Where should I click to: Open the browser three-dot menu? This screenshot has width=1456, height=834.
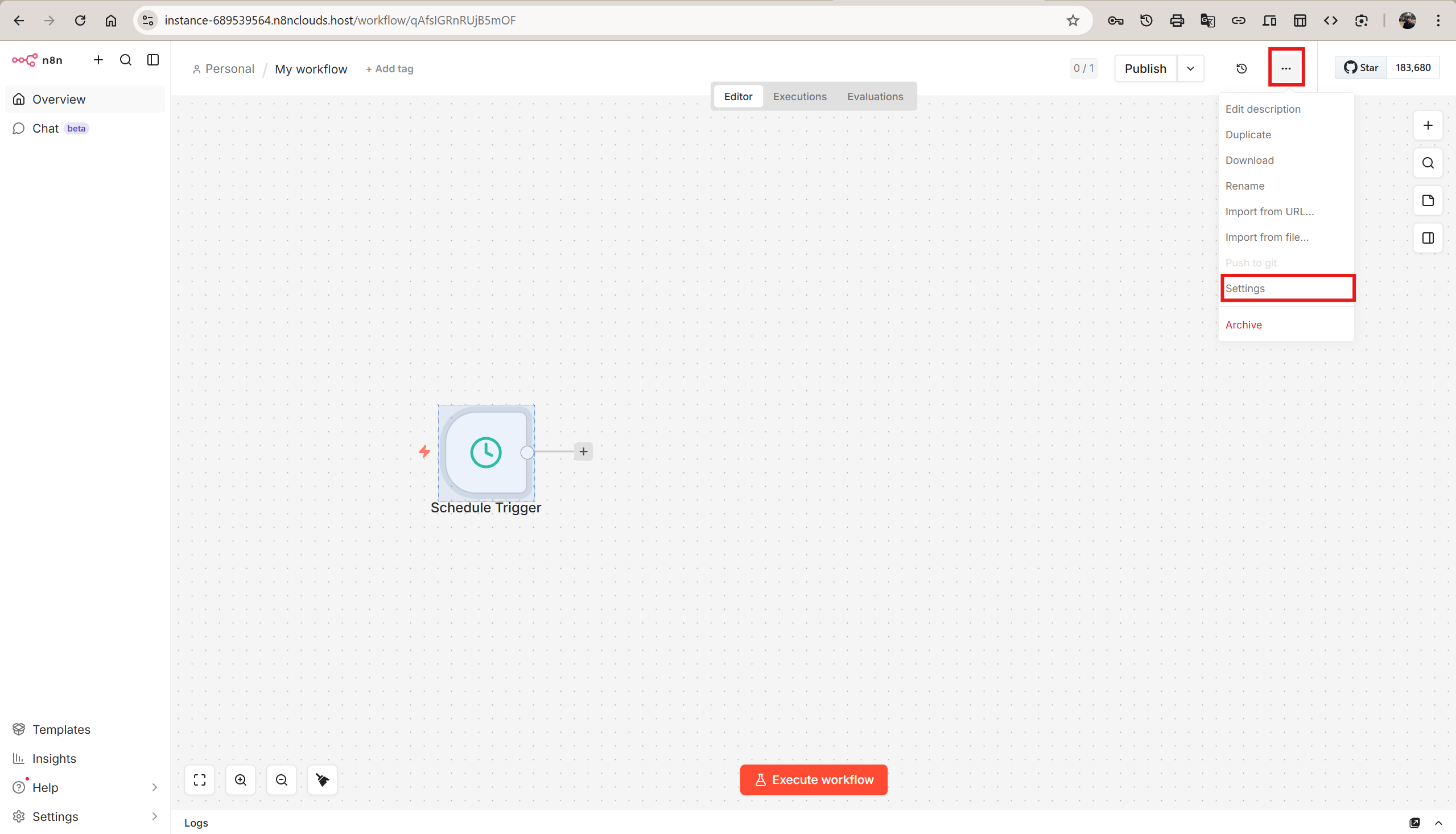coord(1438,20)
